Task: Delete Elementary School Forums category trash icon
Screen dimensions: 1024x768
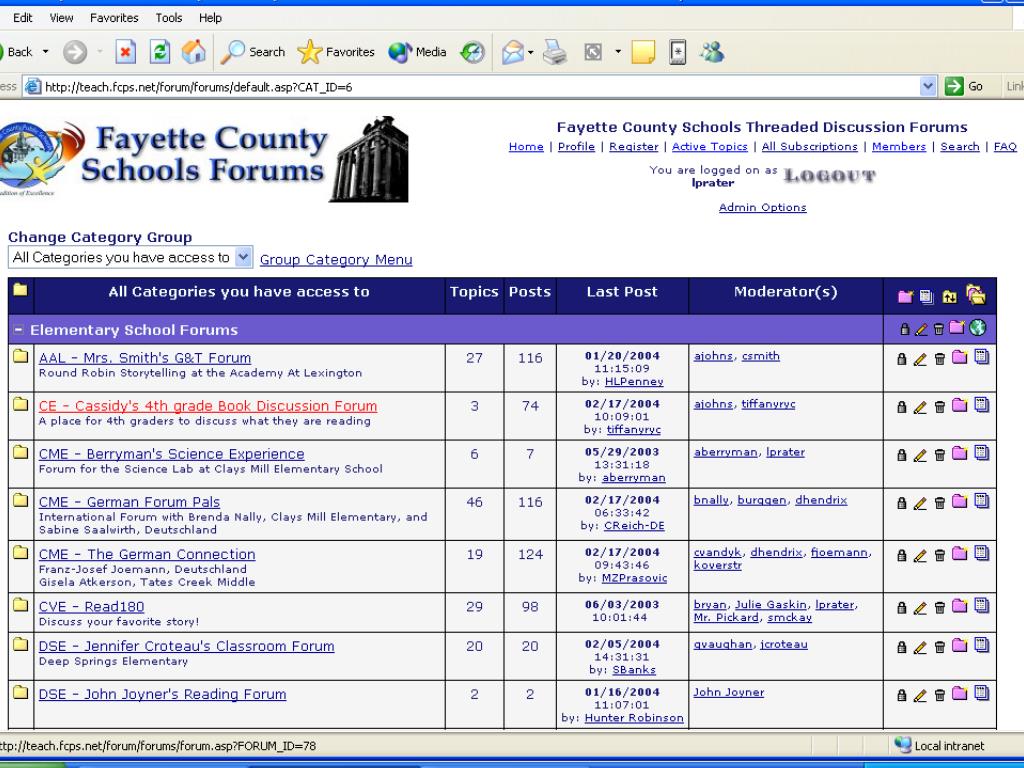Action: (x=938, y=329)
